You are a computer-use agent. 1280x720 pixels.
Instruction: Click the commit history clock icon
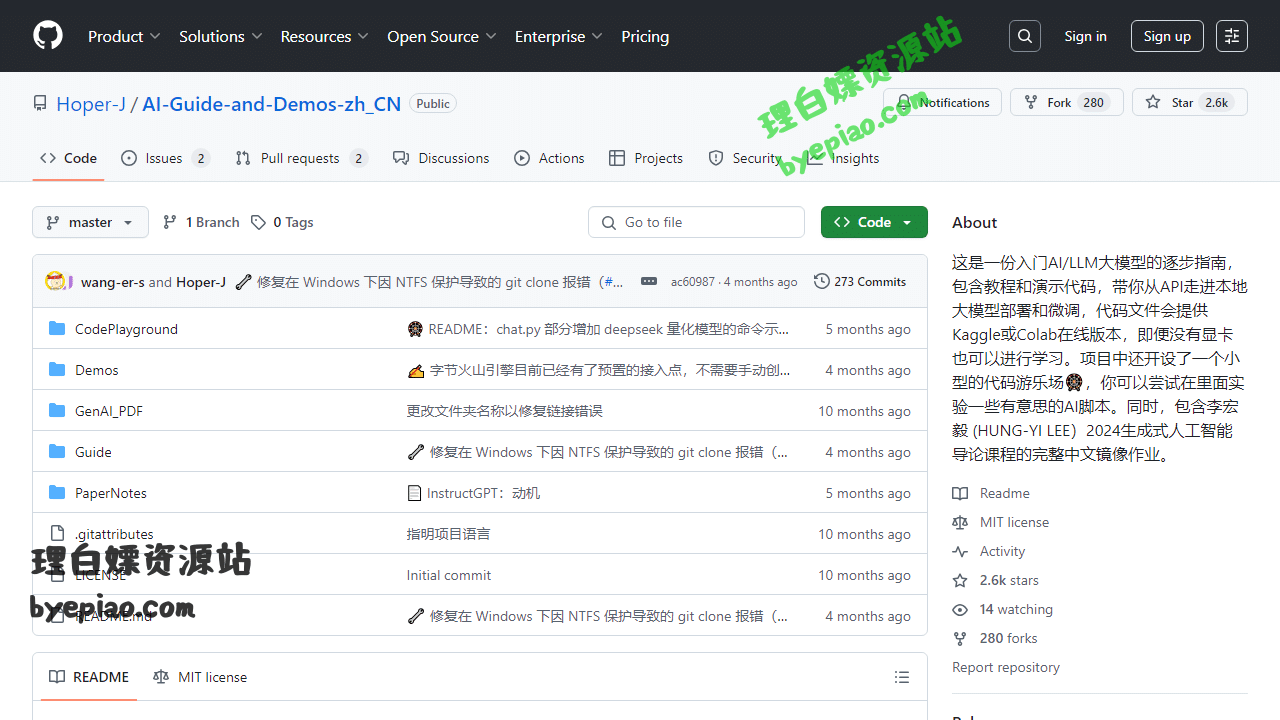(x=822, y=282)
